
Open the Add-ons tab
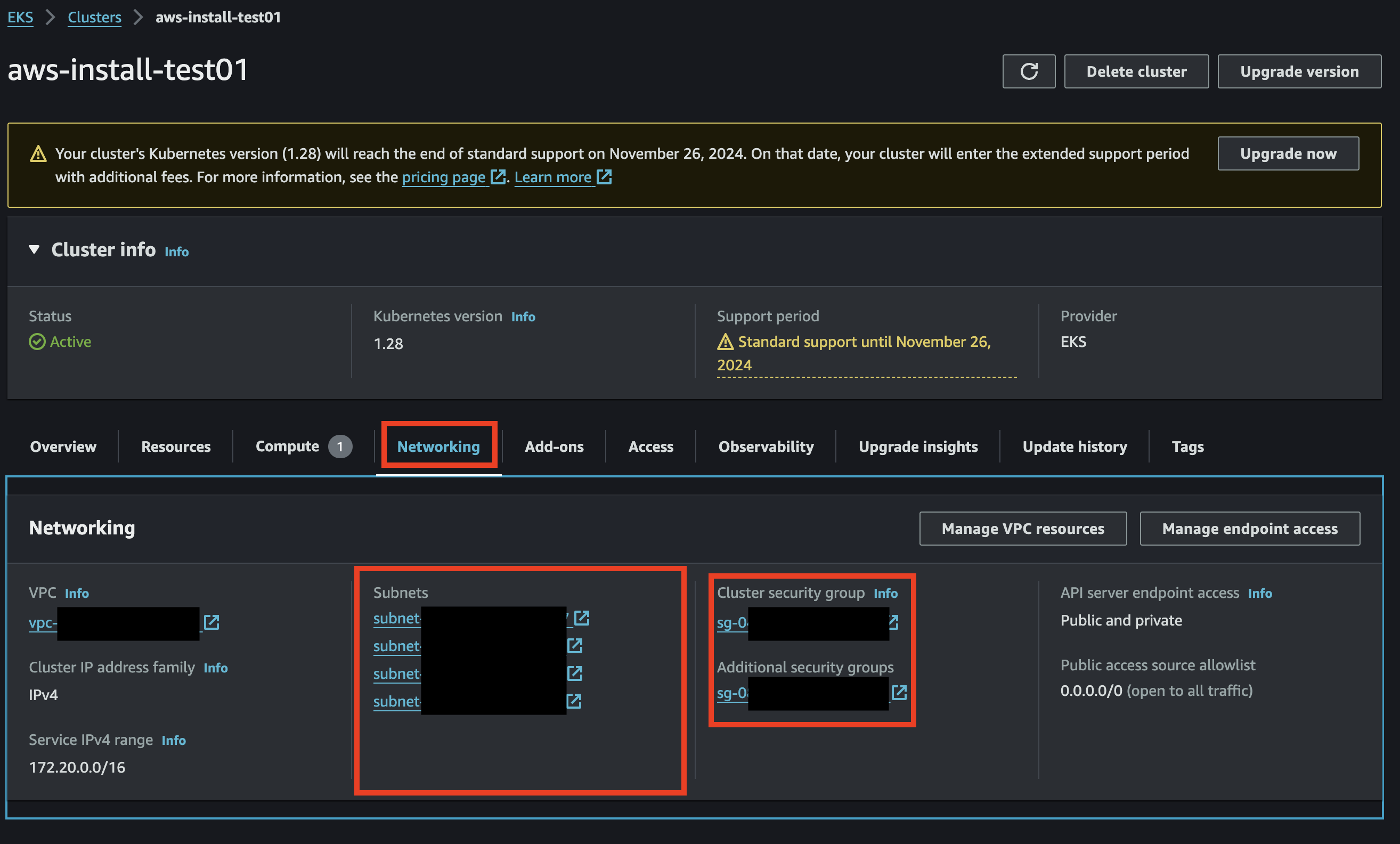point(554,446)
